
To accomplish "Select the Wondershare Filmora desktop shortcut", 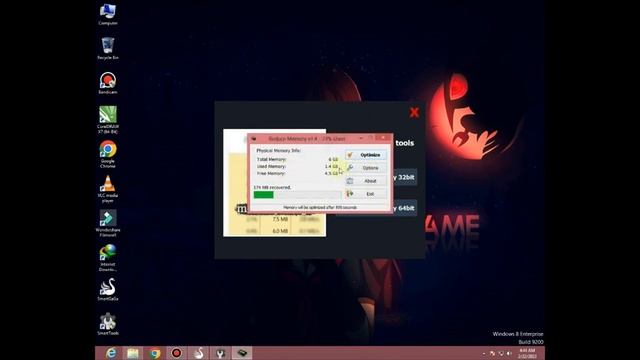I will pyautogui.click(x=108, y=223).
